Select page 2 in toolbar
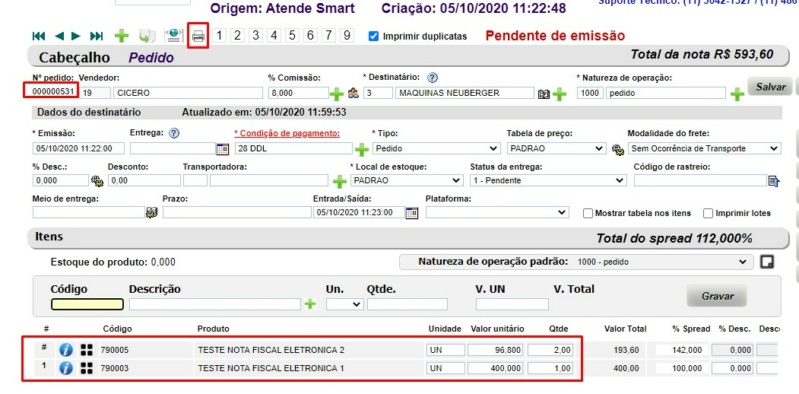The image size is (799, 394). click(237, 35)
